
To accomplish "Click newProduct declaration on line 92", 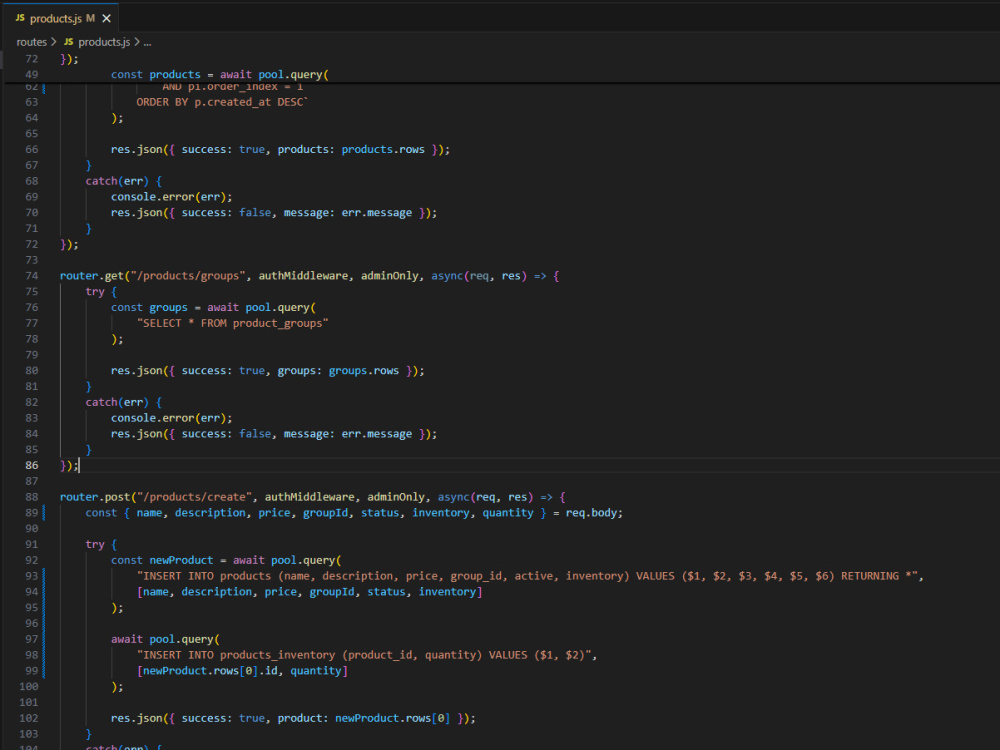I will (181, 560).
